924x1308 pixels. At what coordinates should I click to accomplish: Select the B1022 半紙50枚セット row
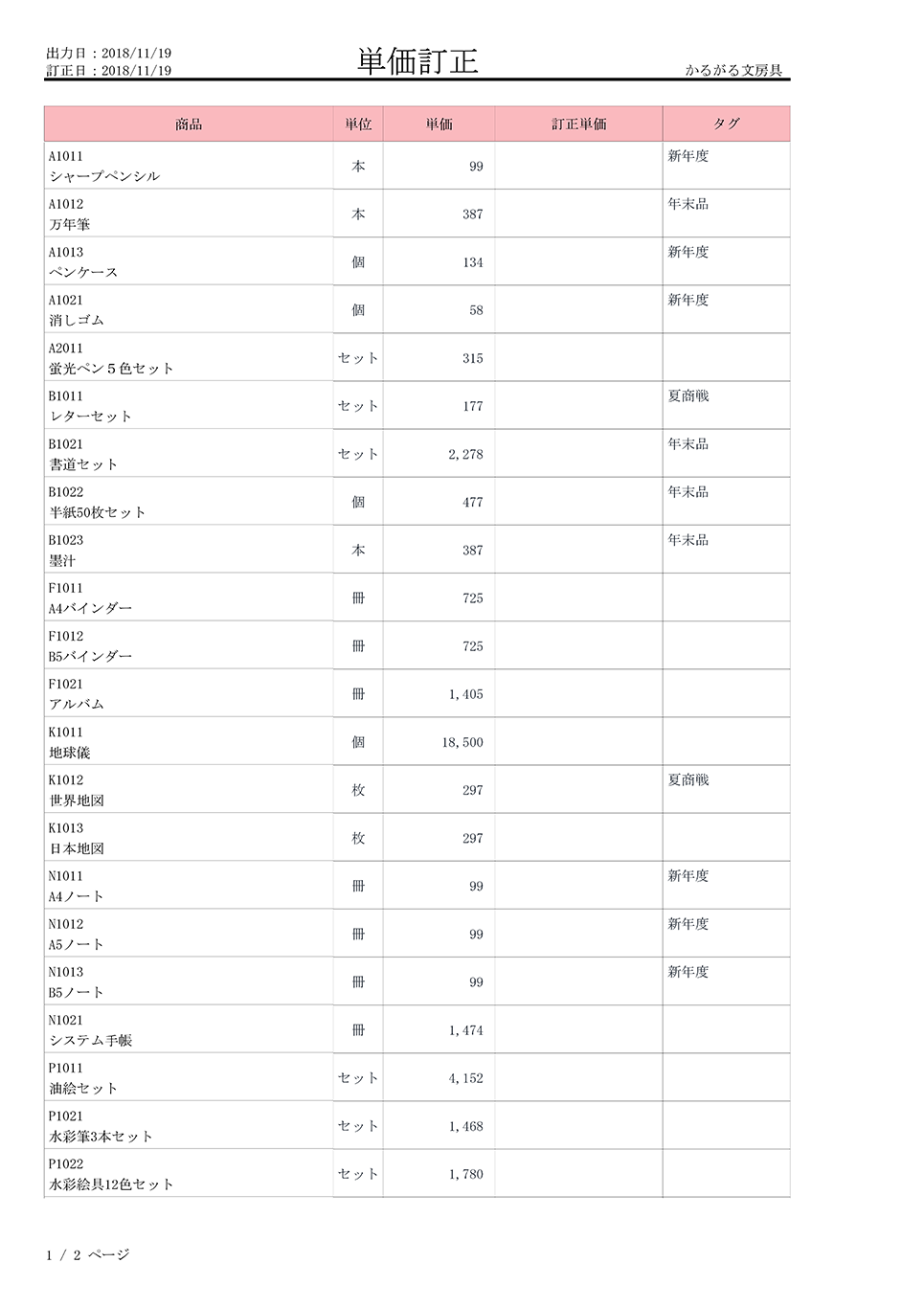pyautogui.click(x=417, y=502)
